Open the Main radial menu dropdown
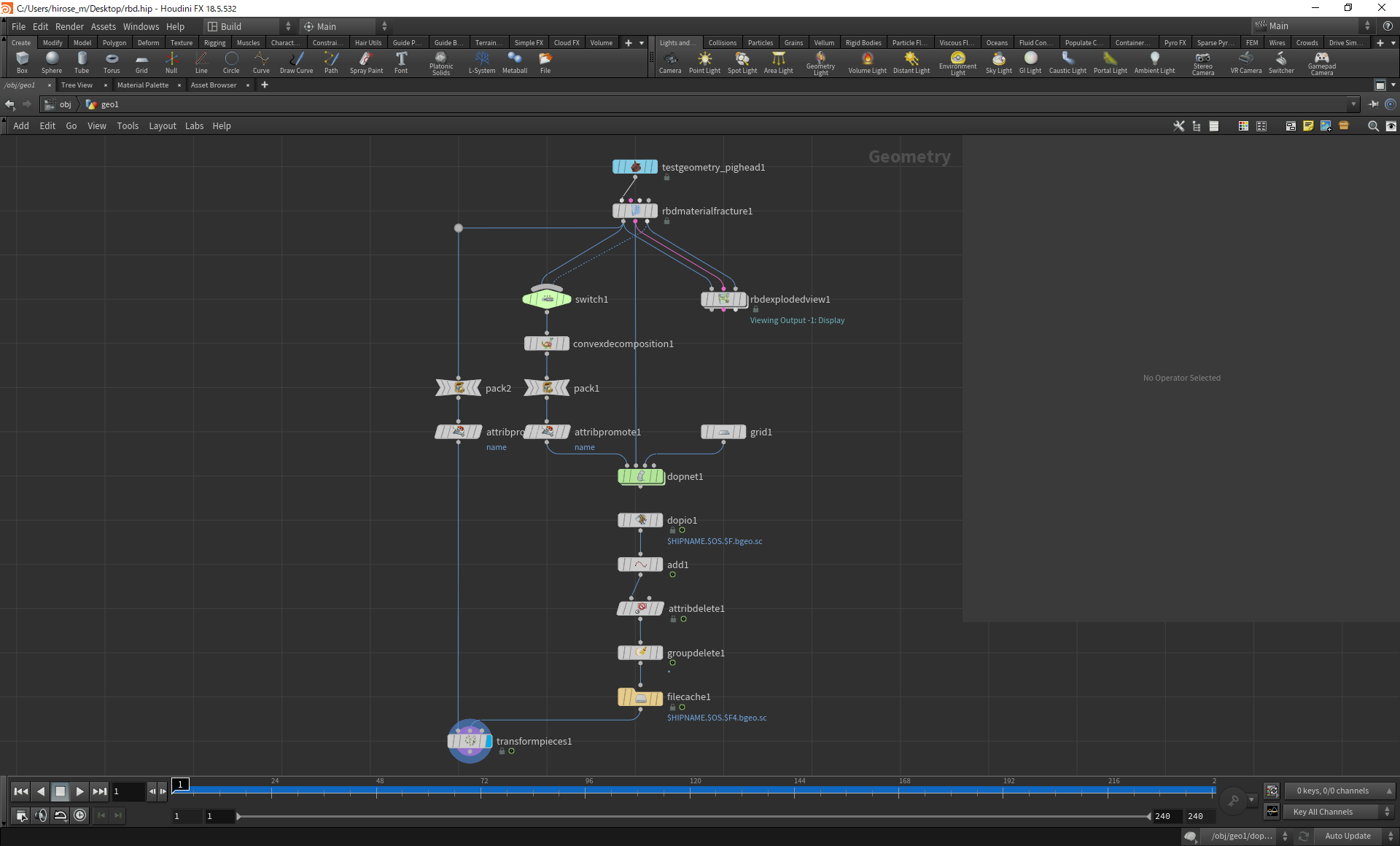Screen dimensions: 1400x846 [x=346, y=26]
